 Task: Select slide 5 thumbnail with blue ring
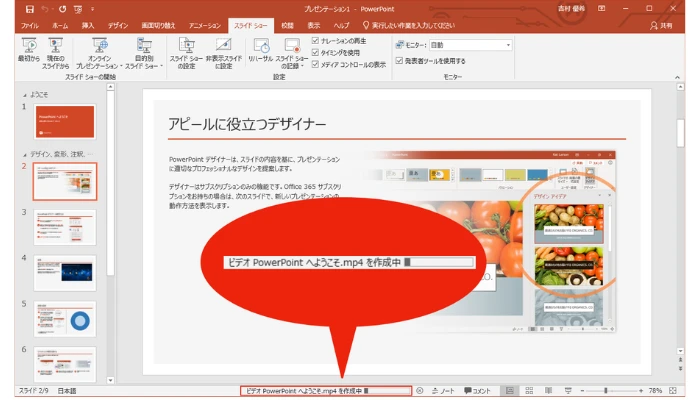point(65,319)
